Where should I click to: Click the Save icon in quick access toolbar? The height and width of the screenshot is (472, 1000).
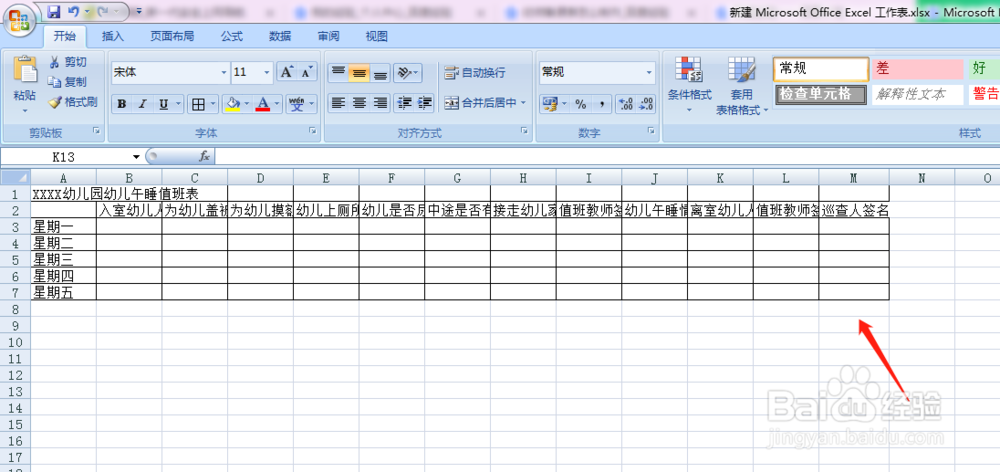(54, 11)
